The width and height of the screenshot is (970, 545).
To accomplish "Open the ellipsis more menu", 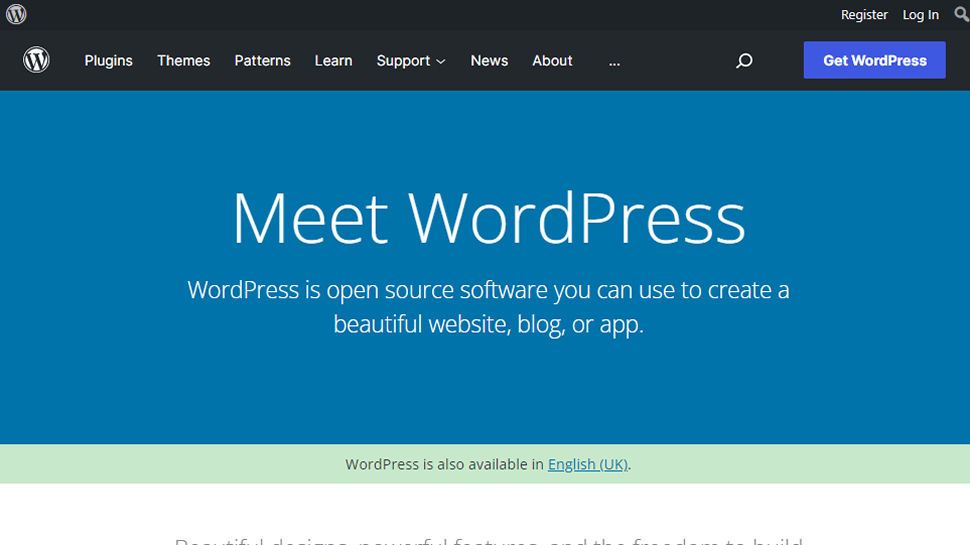I will coord(614,61).
